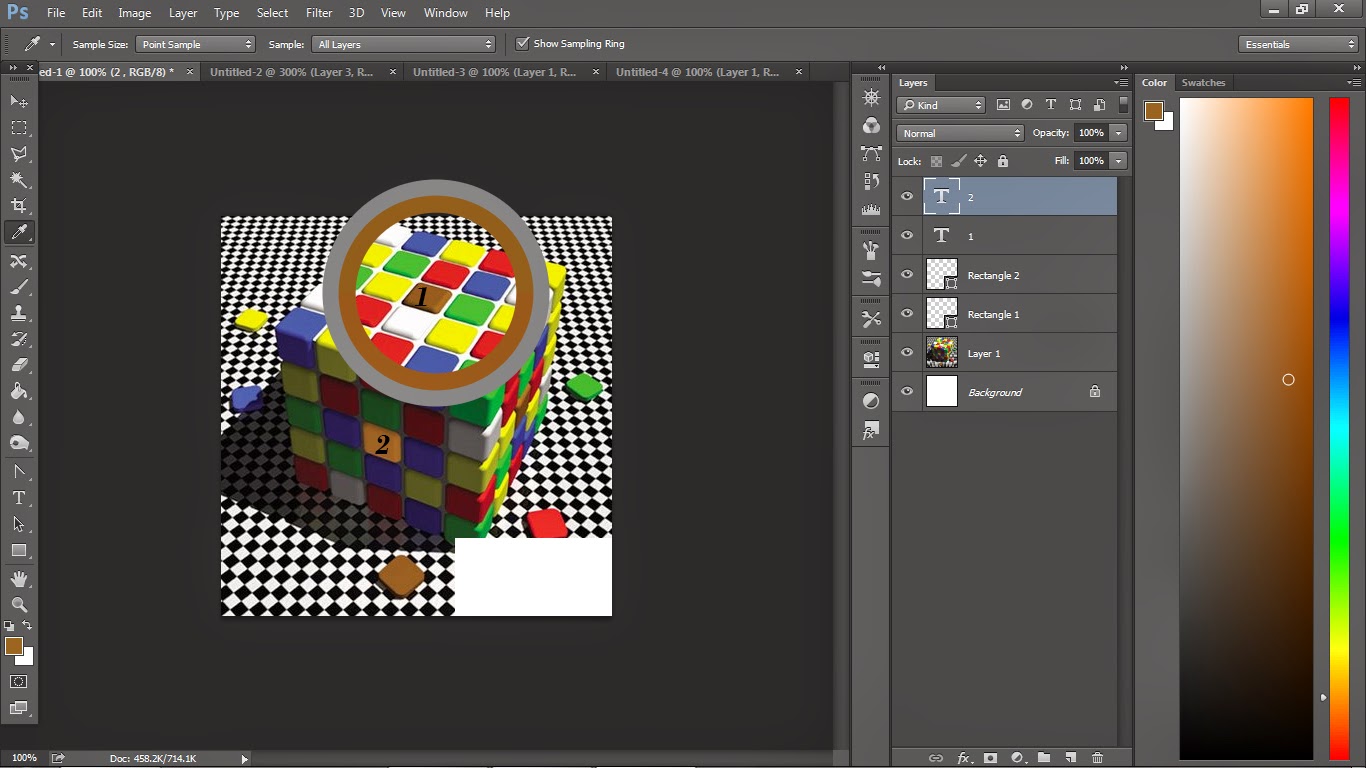The height and width of the screenshot is (768, 1366).
Task: Uncheck Show Sampling Ring
Action: pos(522,43)
